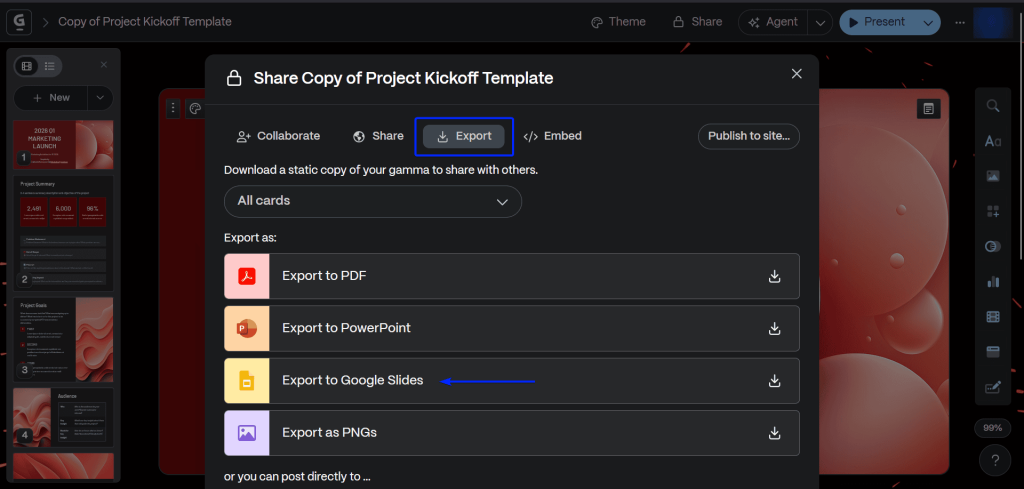Open the text formatting Aa tool
Viewport: 1024px width, 489px height.
993,141
